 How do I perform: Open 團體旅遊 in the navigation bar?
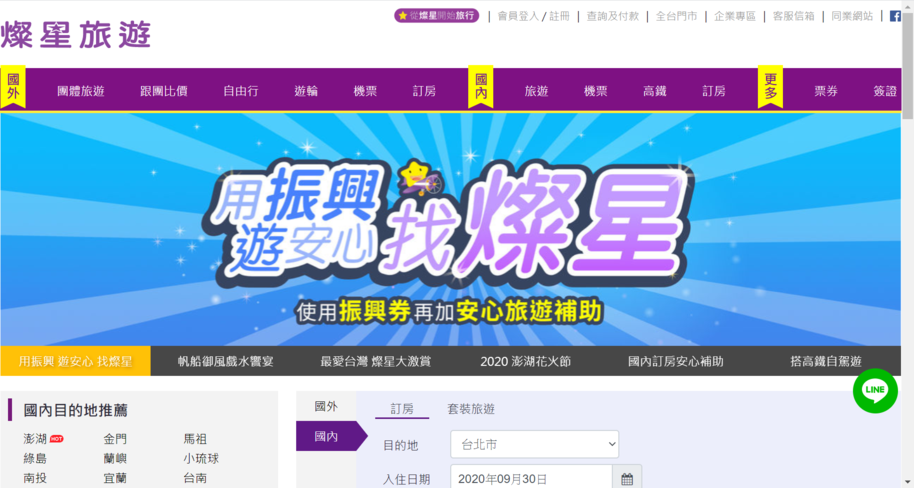81,91
